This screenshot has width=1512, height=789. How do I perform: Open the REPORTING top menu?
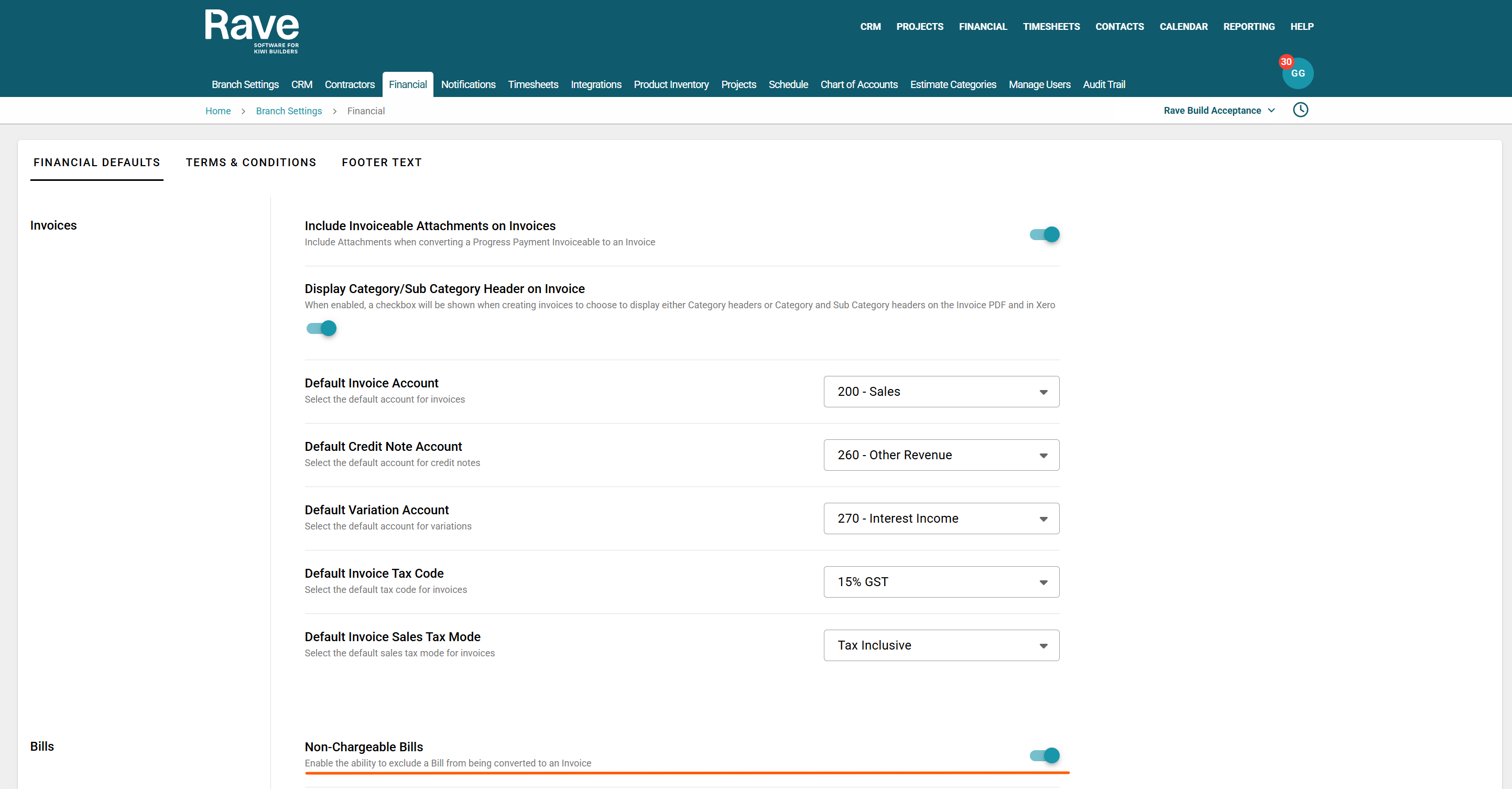pyautogui.click(x=1248, y=26)
